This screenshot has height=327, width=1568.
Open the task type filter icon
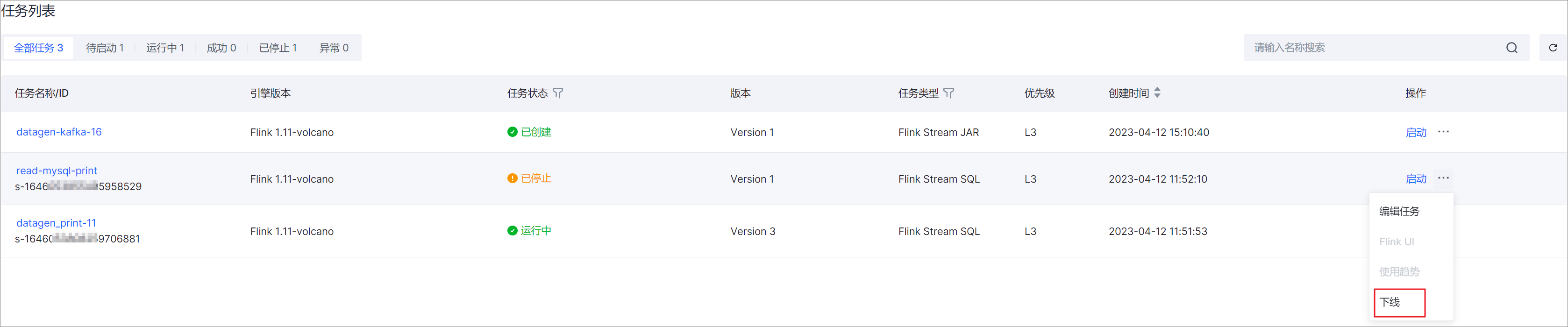(x=949, y=93)
